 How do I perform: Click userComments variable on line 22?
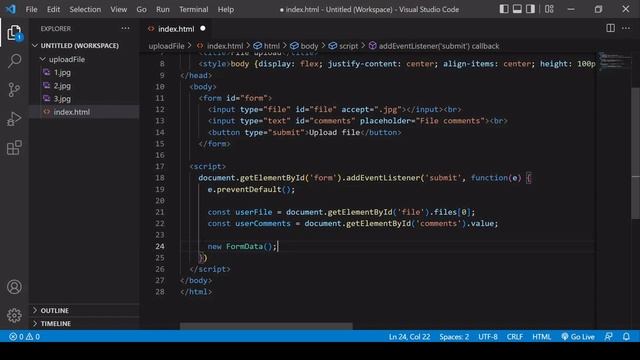coord(263,224)
